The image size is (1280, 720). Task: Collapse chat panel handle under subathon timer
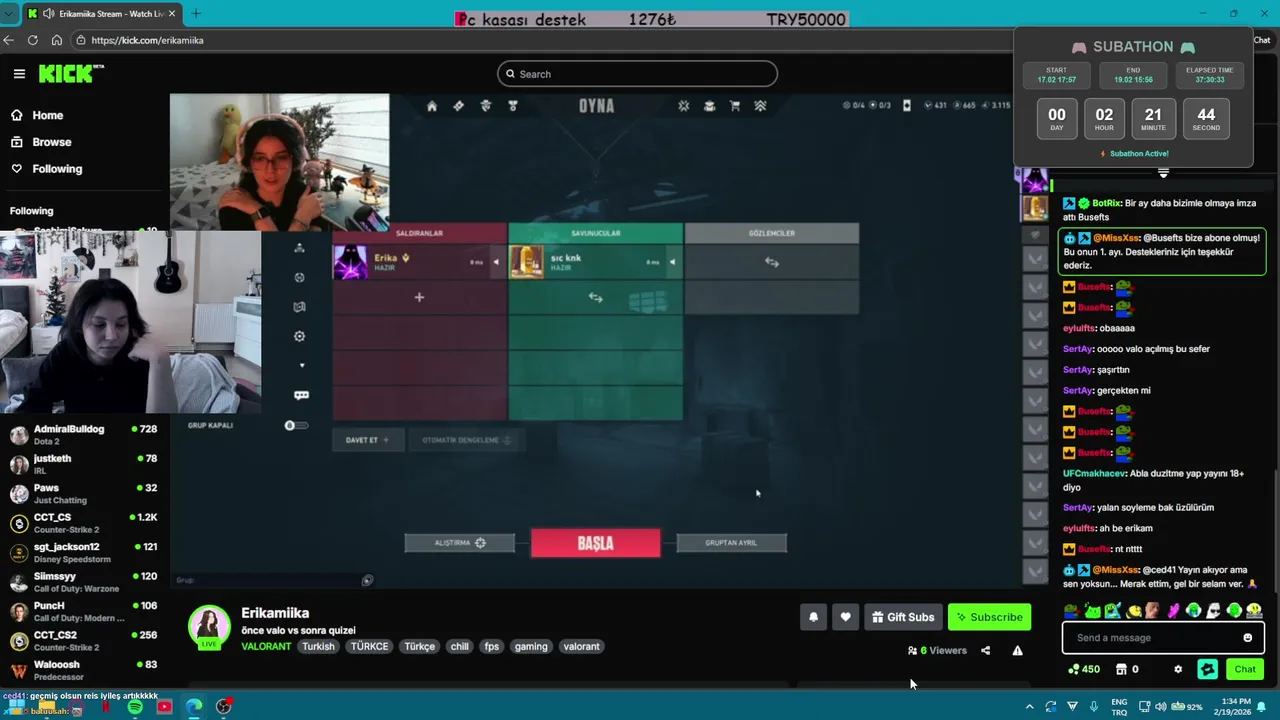pyautogui.click(x=1163, y=173)
